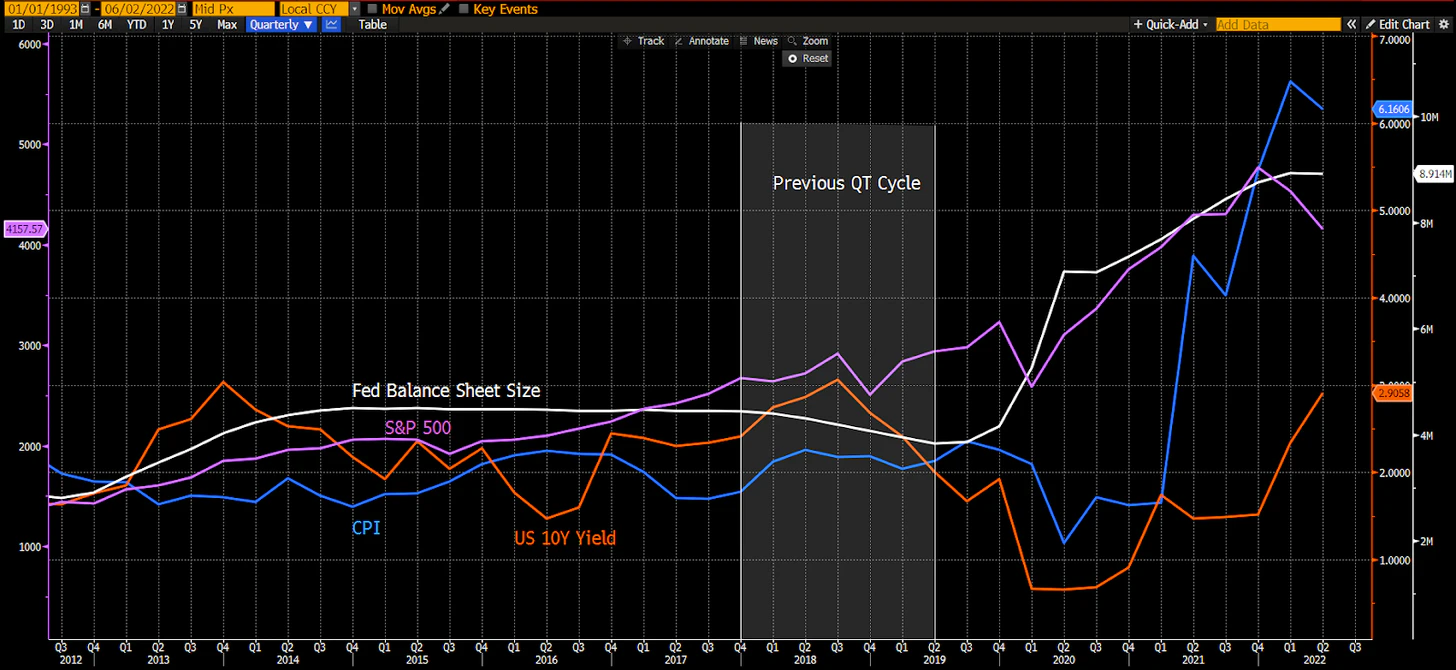Click the Reset radio button
The height and width of the screenshot is (670, 1456).
point(808,58)
